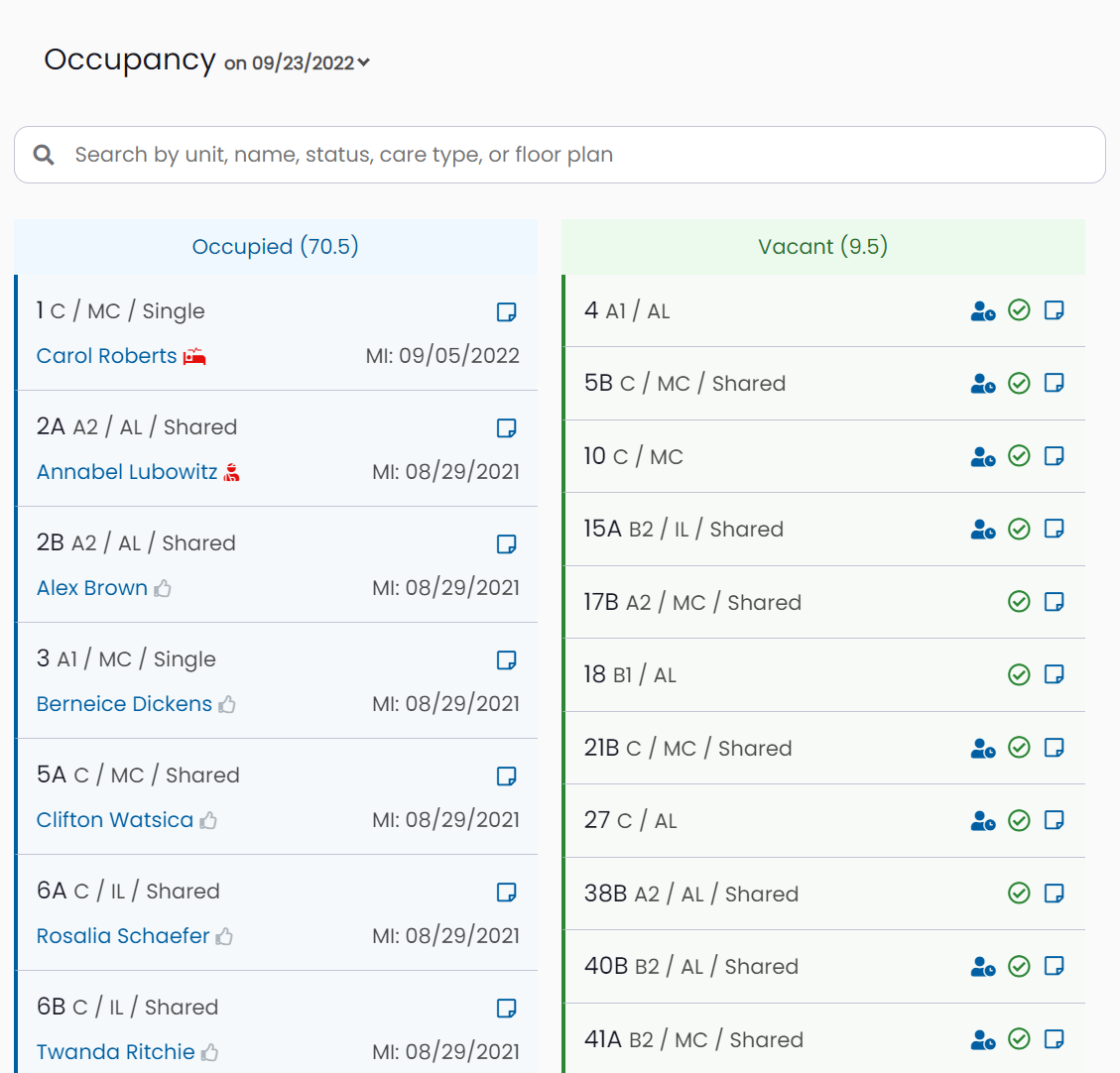The height and width of the screenshot is (1073, 1120).
Task: Open note icon for unit 6B
Action: tap(506, 1008)
